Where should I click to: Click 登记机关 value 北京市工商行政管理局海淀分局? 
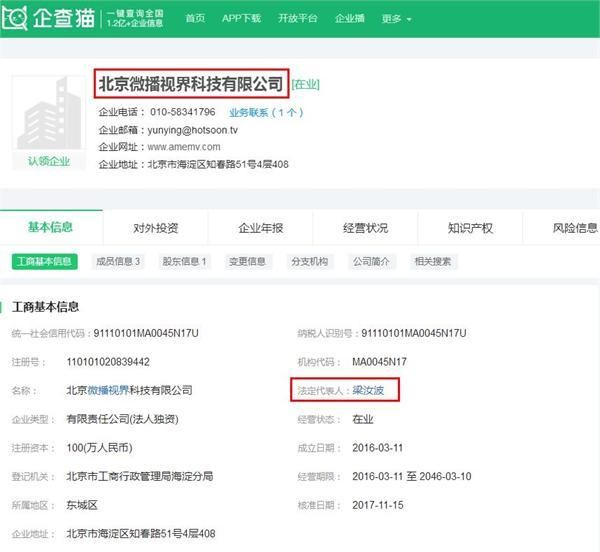(140, 476)
